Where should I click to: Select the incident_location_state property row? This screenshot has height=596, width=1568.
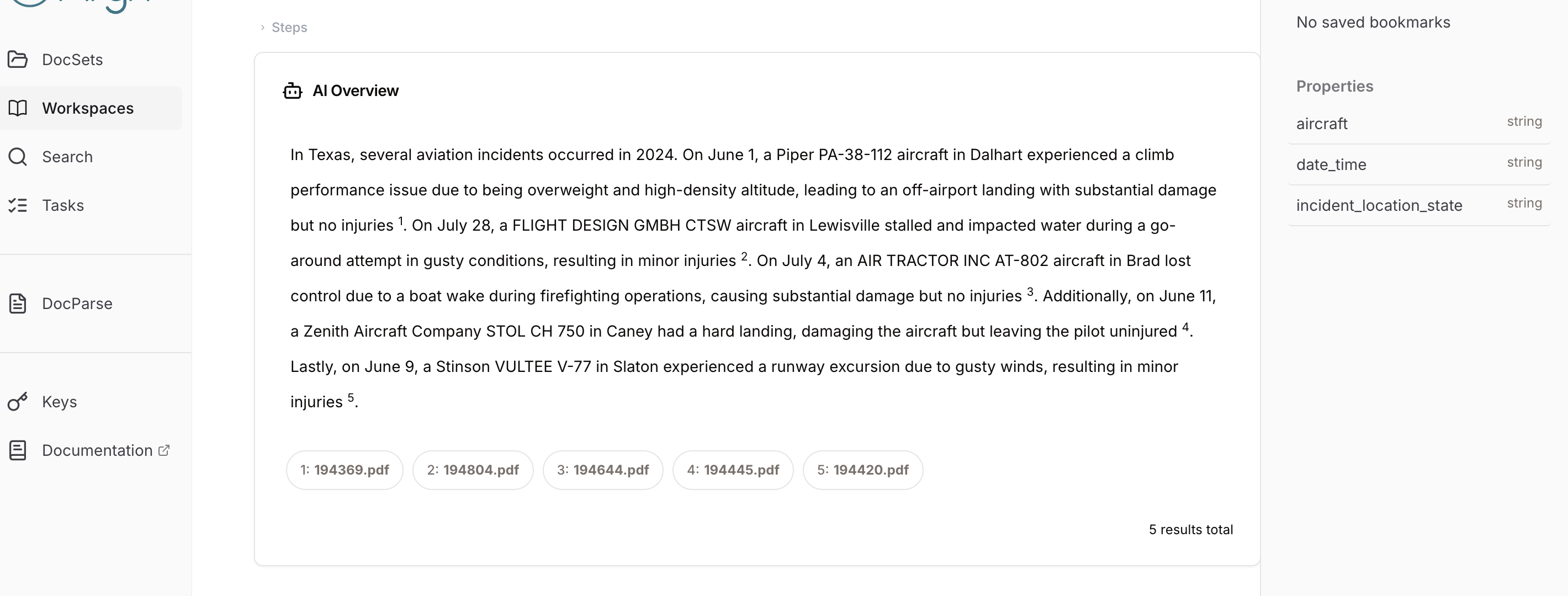pos(1419,205)
